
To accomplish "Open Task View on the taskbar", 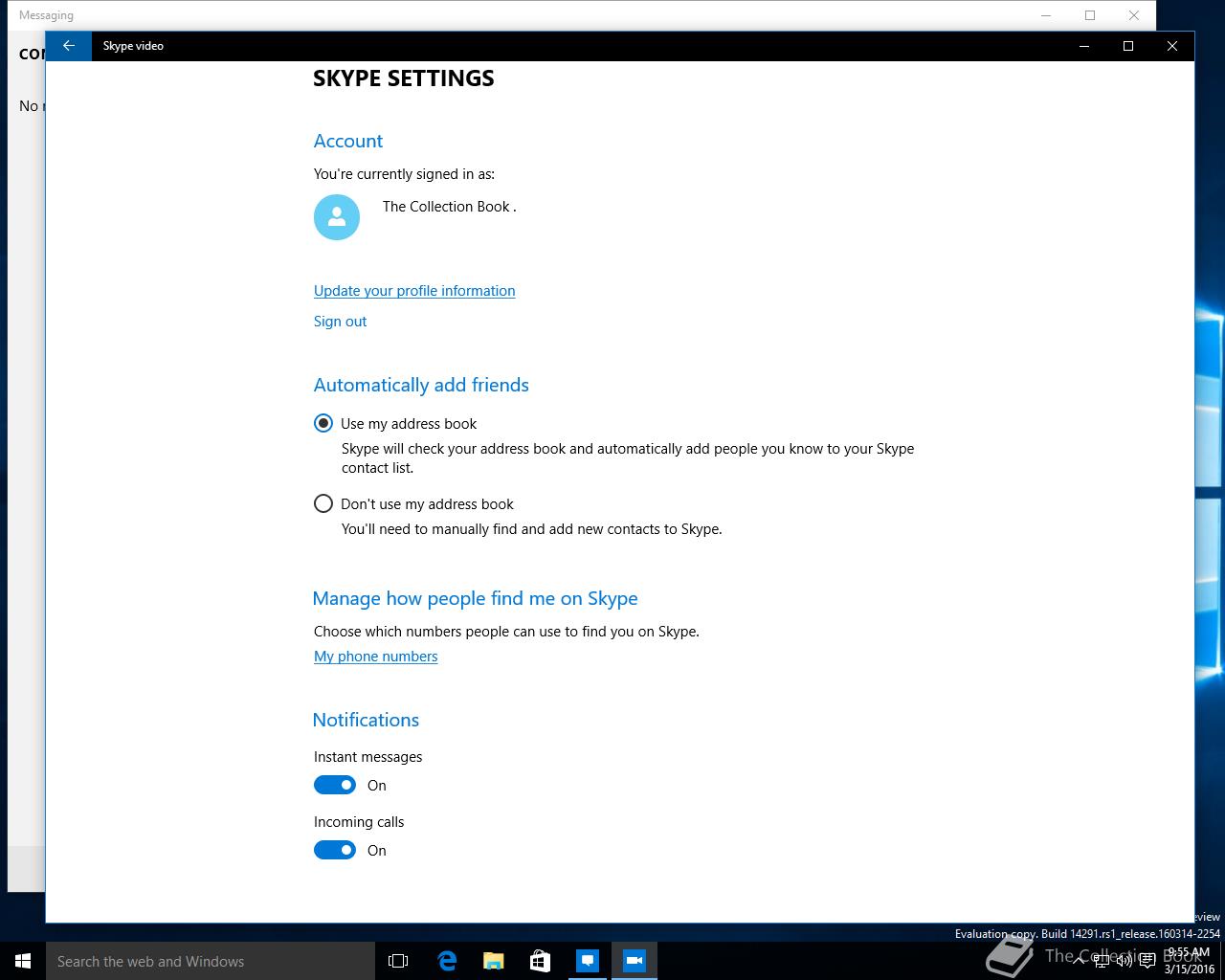I will tap(398, 961).
